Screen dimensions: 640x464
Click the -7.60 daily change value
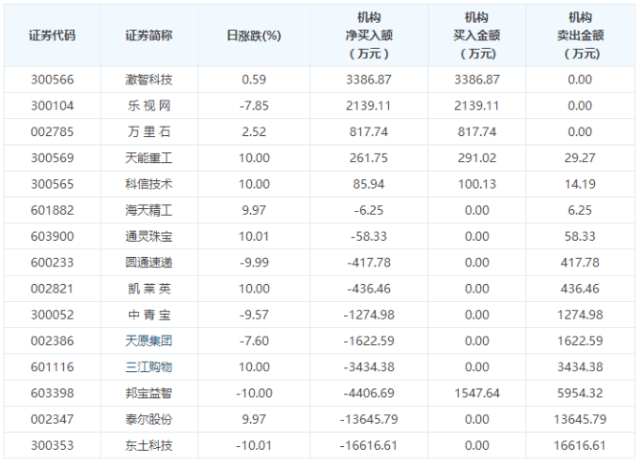click(x=254, y=341)
